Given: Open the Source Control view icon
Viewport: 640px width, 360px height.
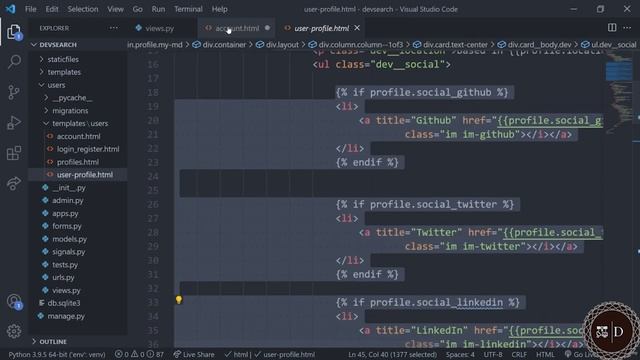Looking at the screenshot, I should (x=14, y=92).
